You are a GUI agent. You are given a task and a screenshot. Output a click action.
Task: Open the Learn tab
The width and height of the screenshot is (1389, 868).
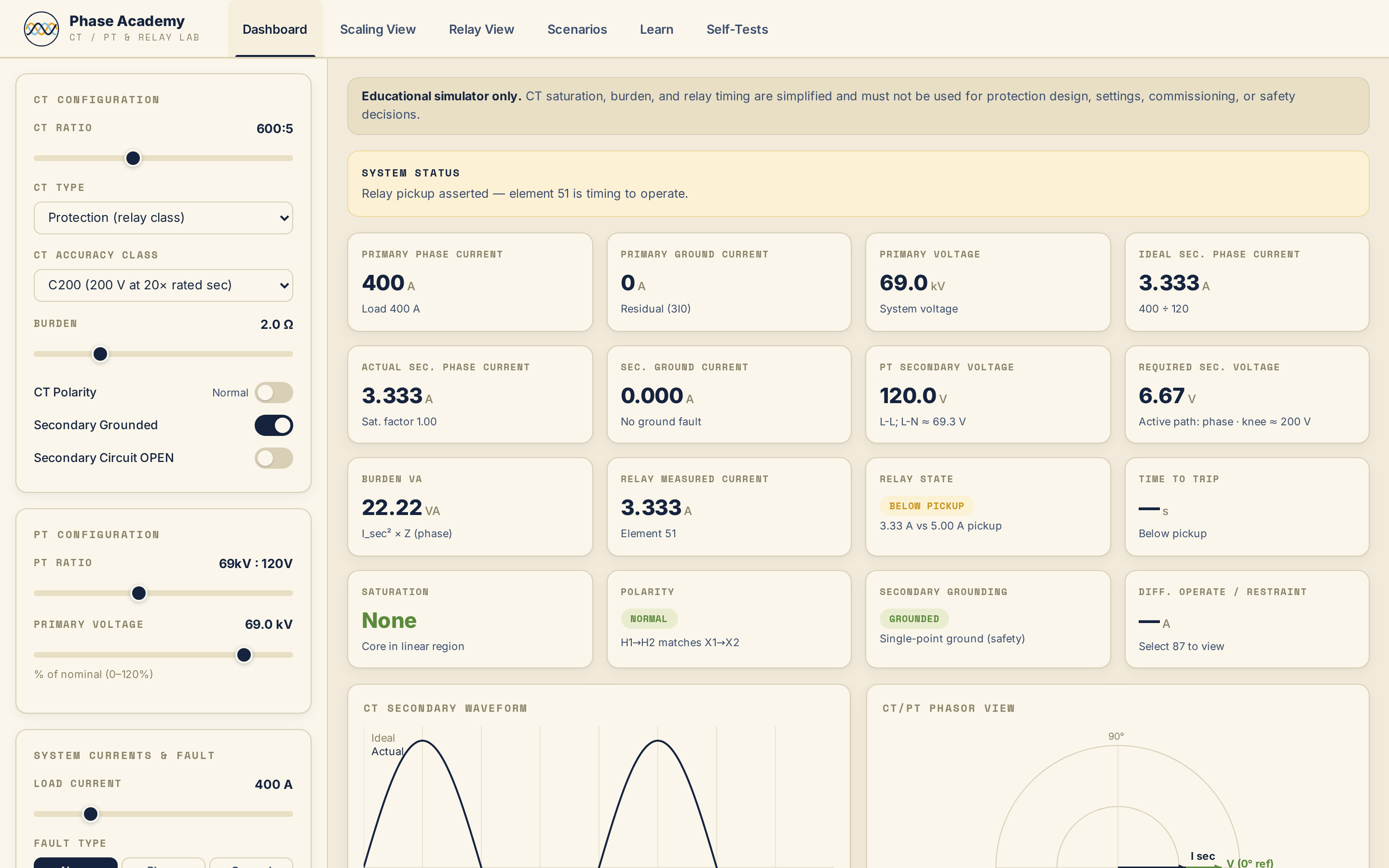tap(656, 29)
